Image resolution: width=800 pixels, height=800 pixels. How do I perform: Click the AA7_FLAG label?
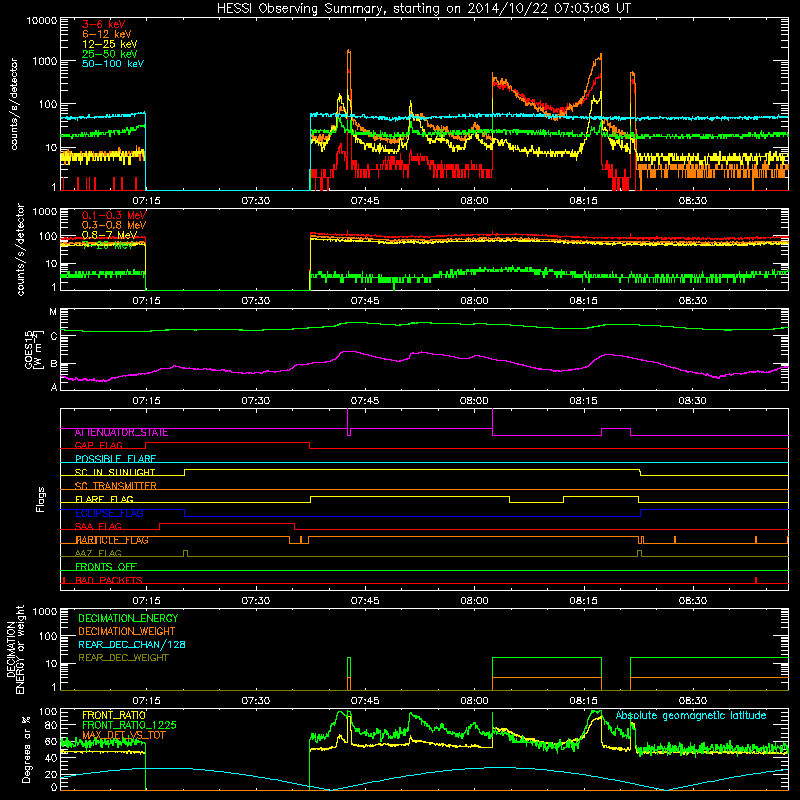(x=98, y=554)
